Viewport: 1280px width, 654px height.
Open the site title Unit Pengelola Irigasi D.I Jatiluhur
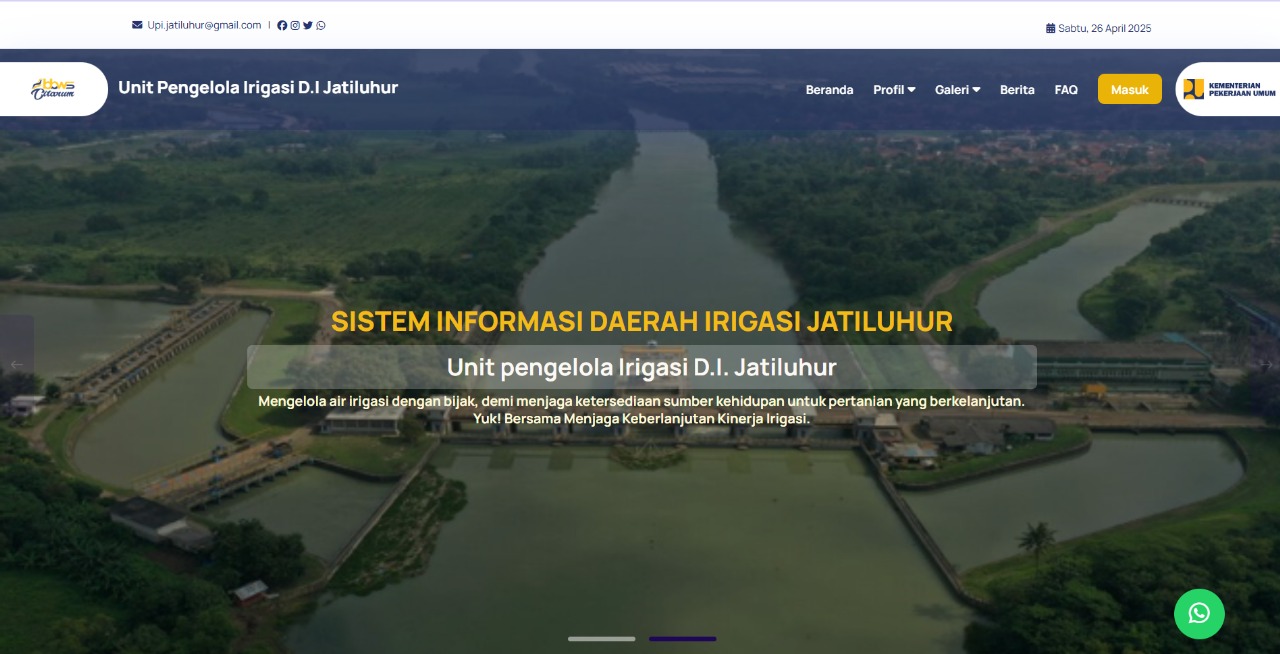[x=258, y=87]
